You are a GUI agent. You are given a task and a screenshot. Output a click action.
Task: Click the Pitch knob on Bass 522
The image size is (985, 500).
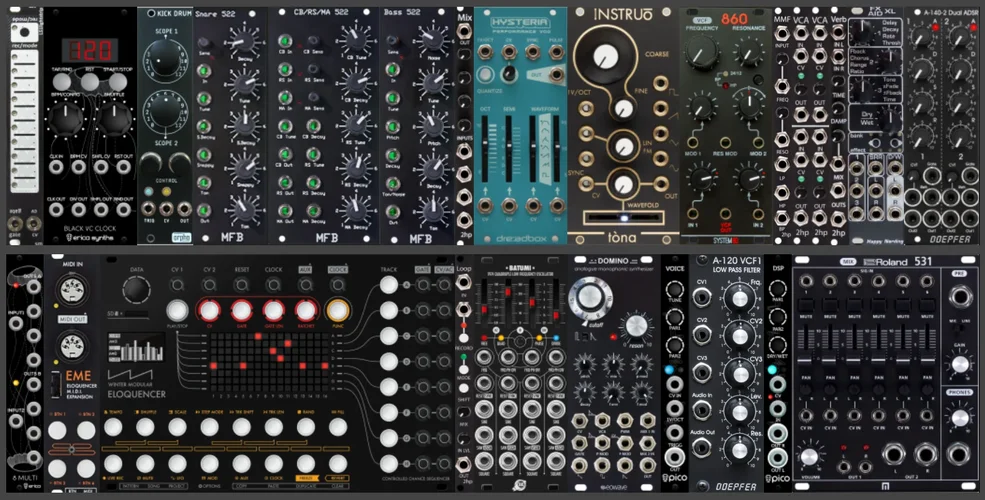[432, 126]
